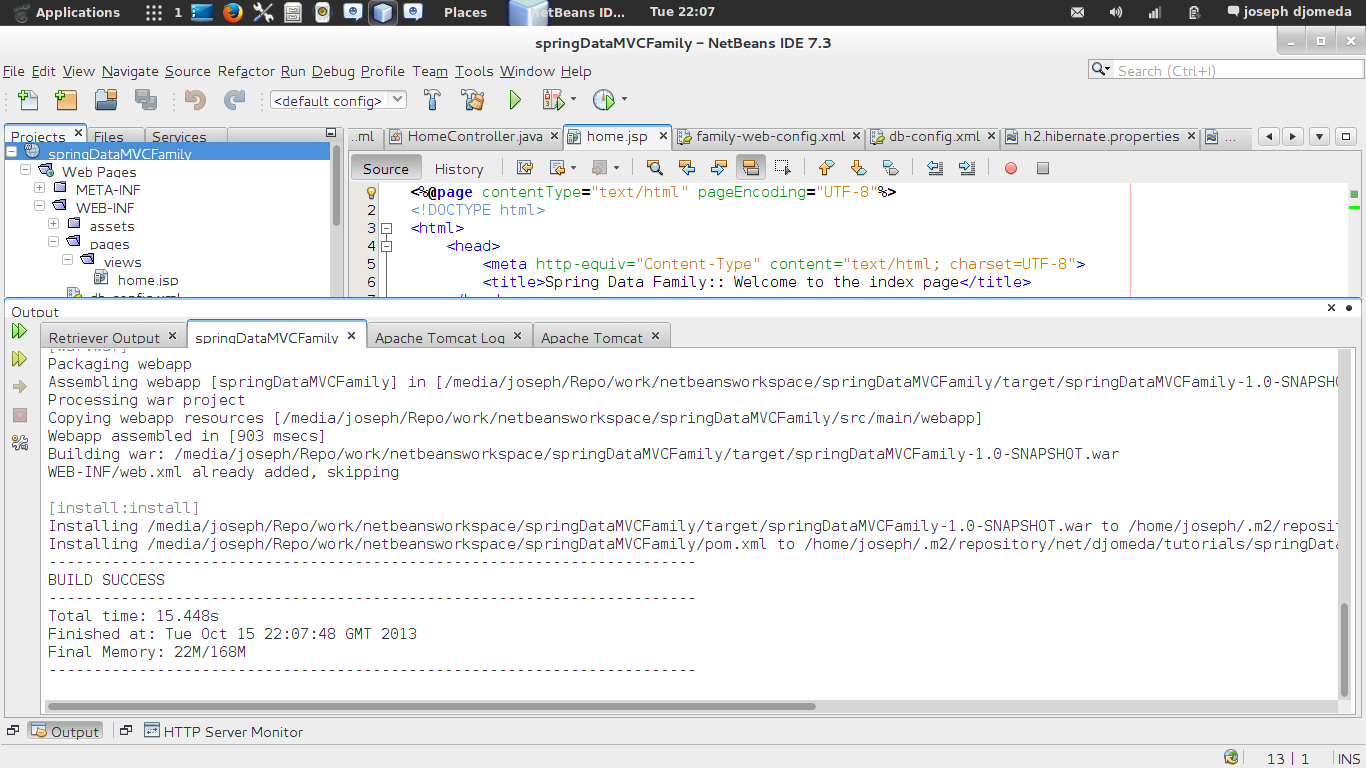Click the Undo arrow in main toolbar
Screen dimensions: 1366x768
point(195,100)
